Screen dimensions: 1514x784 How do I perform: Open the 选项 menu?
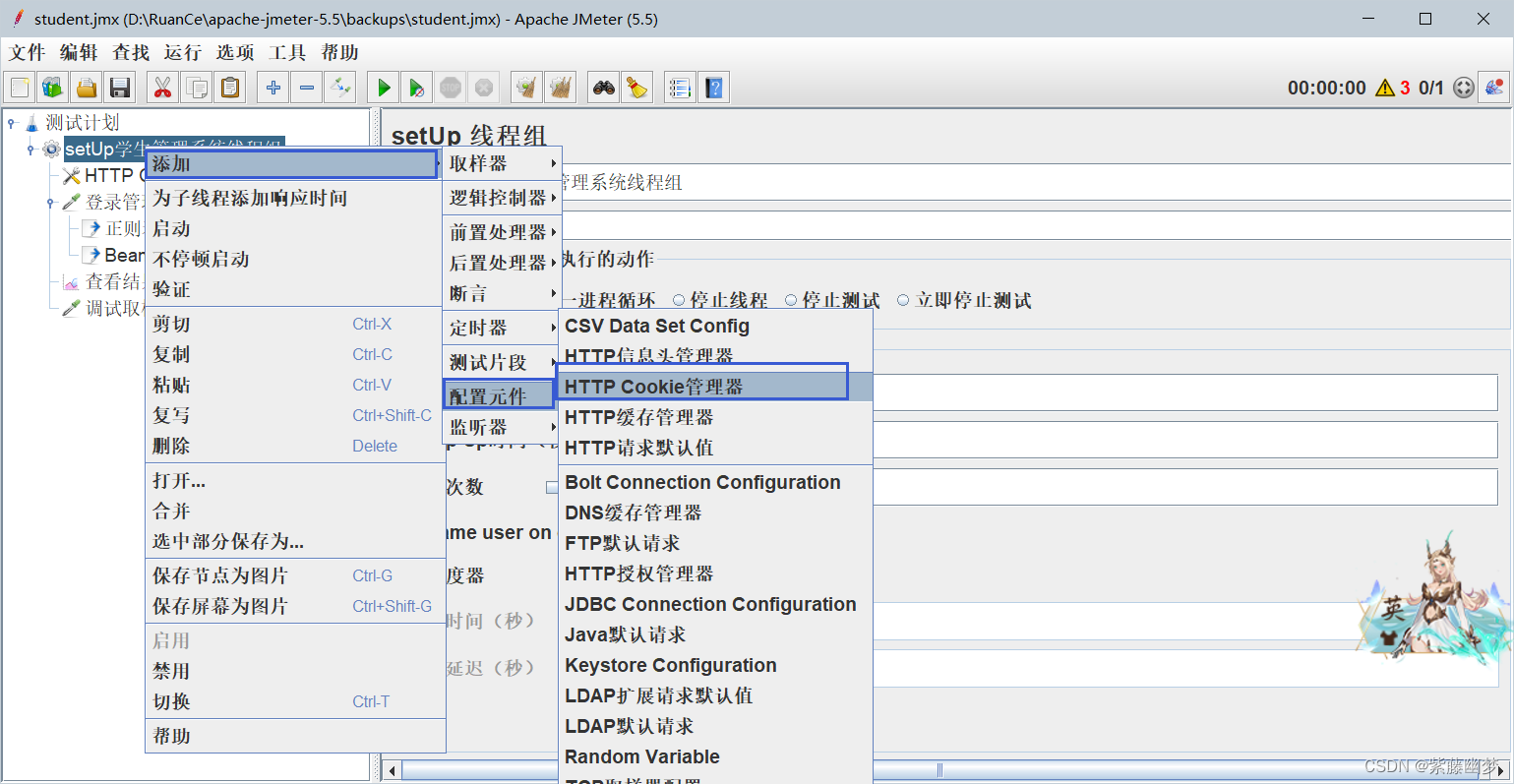tap(235, 52)
